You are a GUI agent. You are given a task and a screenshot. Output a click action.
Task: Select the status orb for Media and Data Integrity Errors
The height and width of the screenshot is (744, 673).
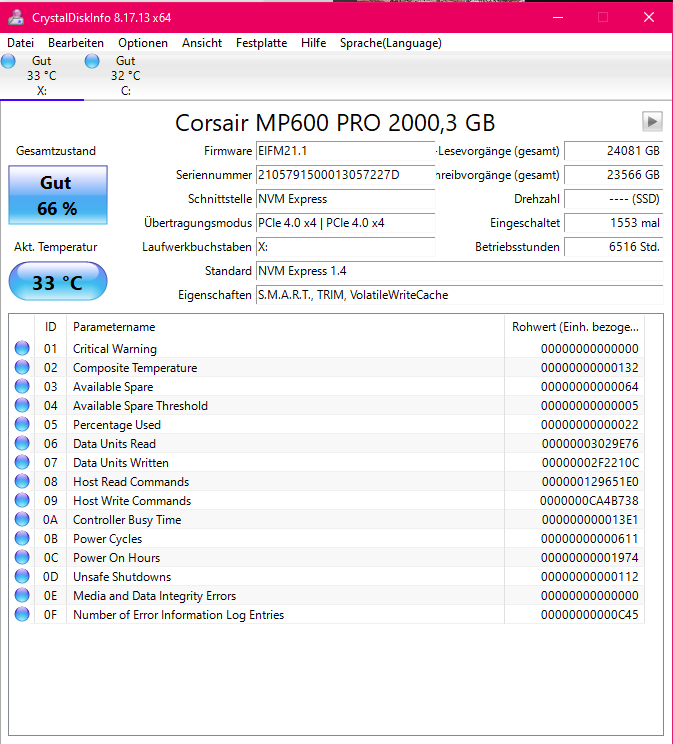click(x=22, y=595)
